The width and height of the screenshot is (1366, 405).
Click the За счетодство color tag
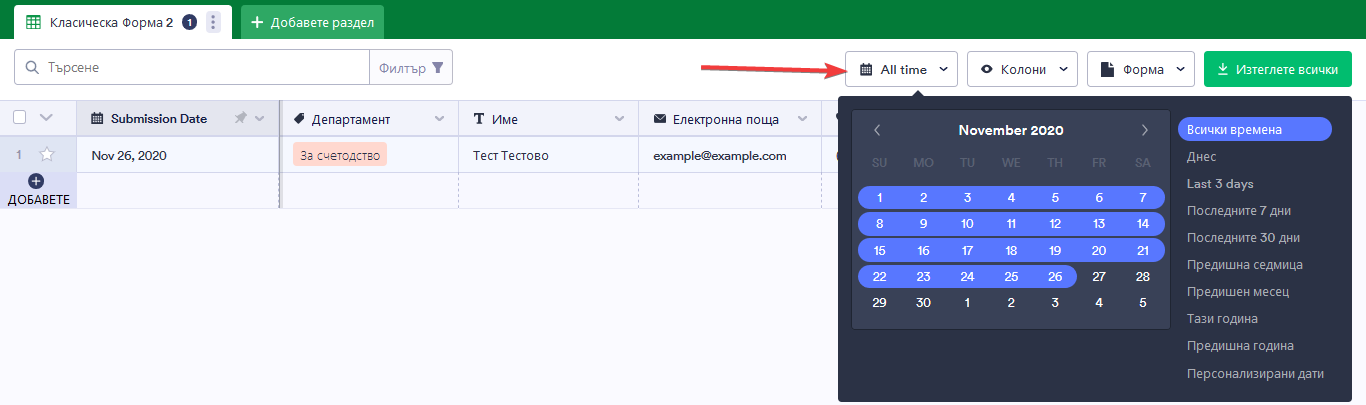[339, 155]
